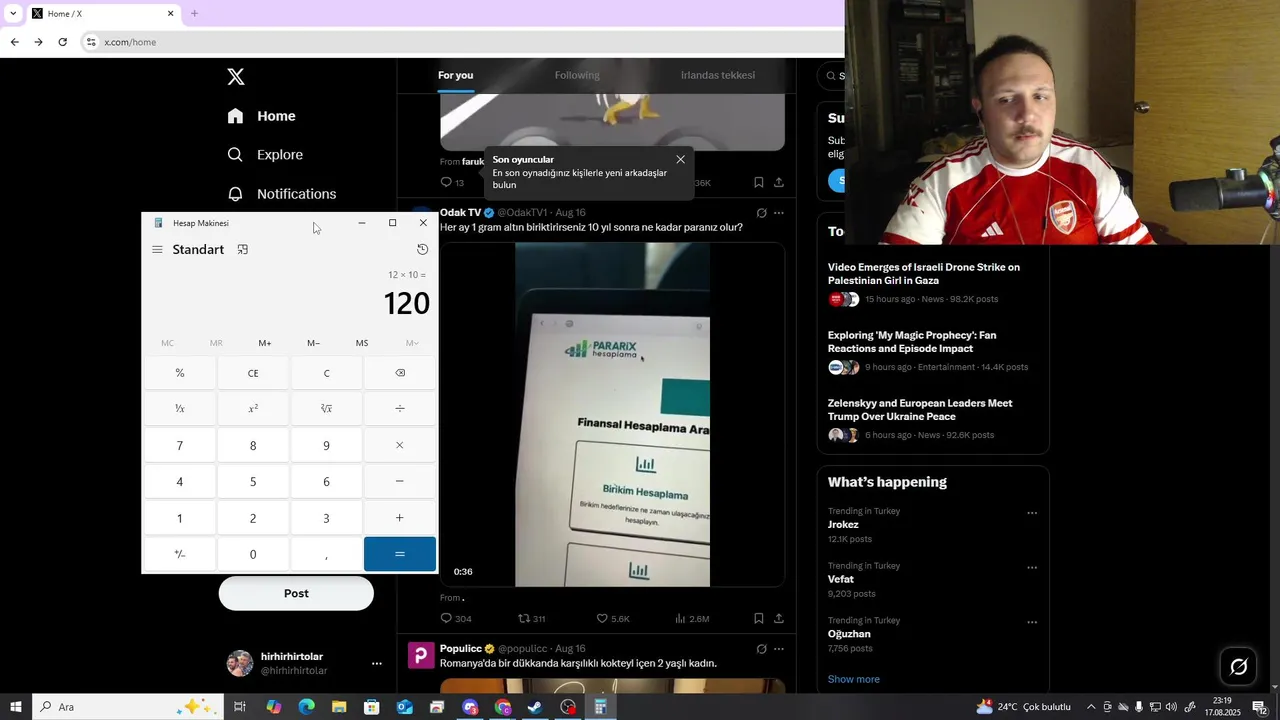Screen dimensions: 1280x720
Task: Click the calculator 0 key
Action: click(253, 554)
